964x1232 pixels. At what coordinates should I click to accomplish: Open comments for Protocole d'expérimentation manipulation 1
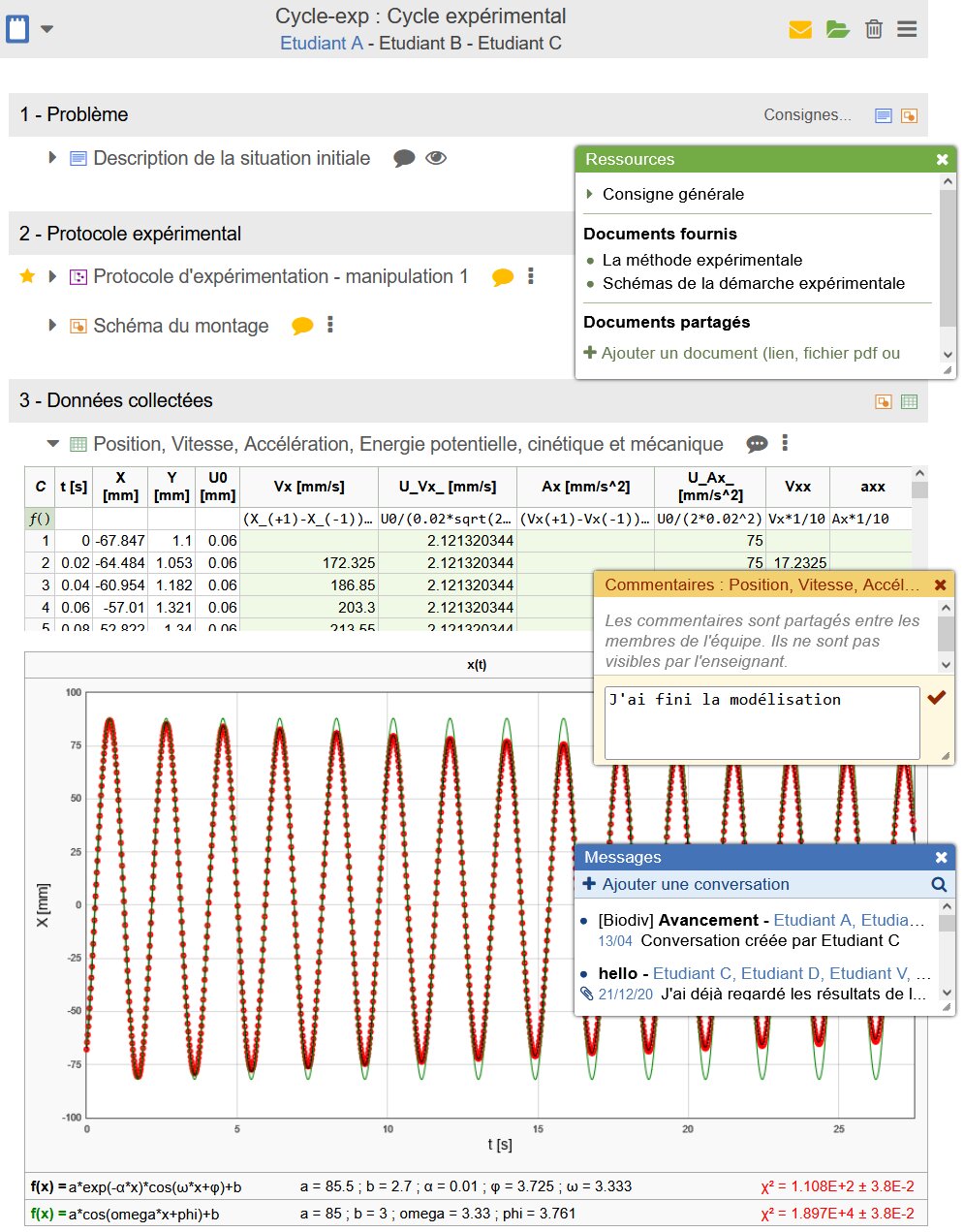click(502, 277)
